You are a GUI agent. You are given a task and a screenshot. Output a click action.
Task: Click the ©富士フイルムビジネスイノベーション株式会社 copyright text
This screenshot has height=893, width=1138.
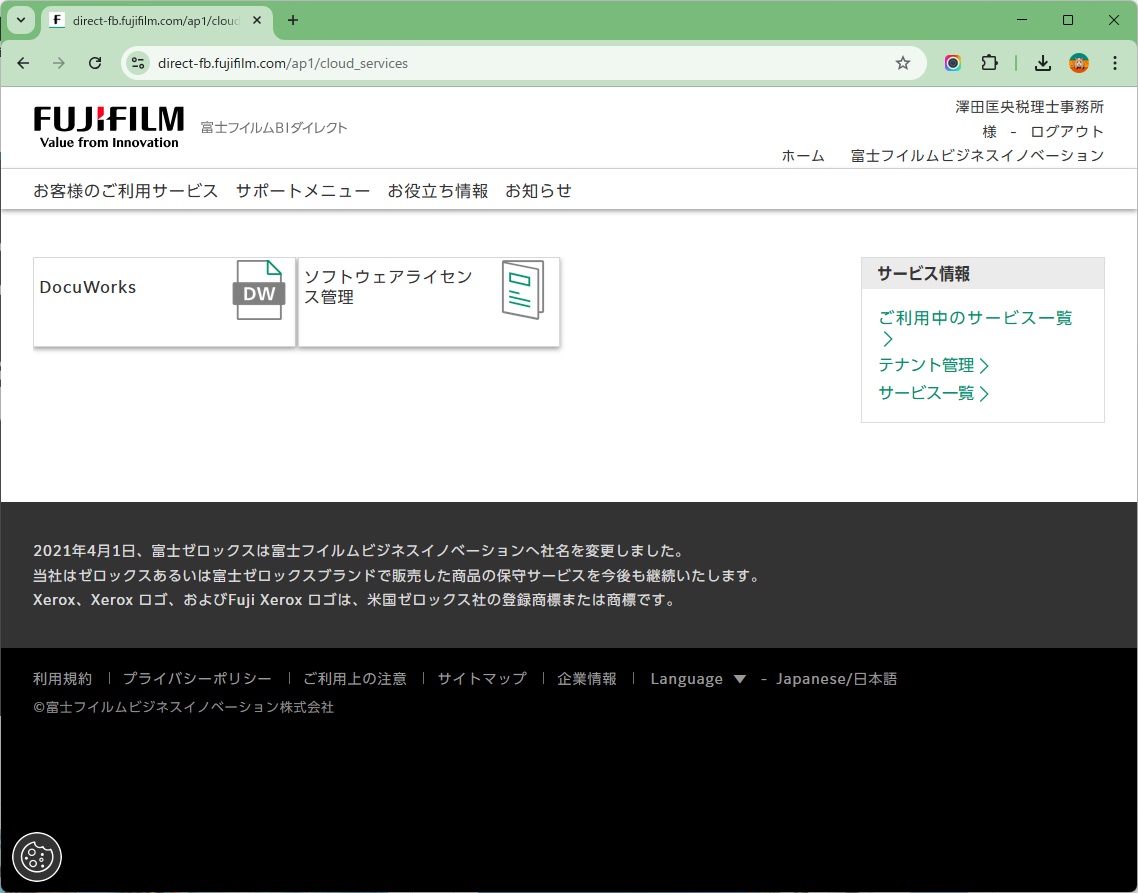point(184,707)
